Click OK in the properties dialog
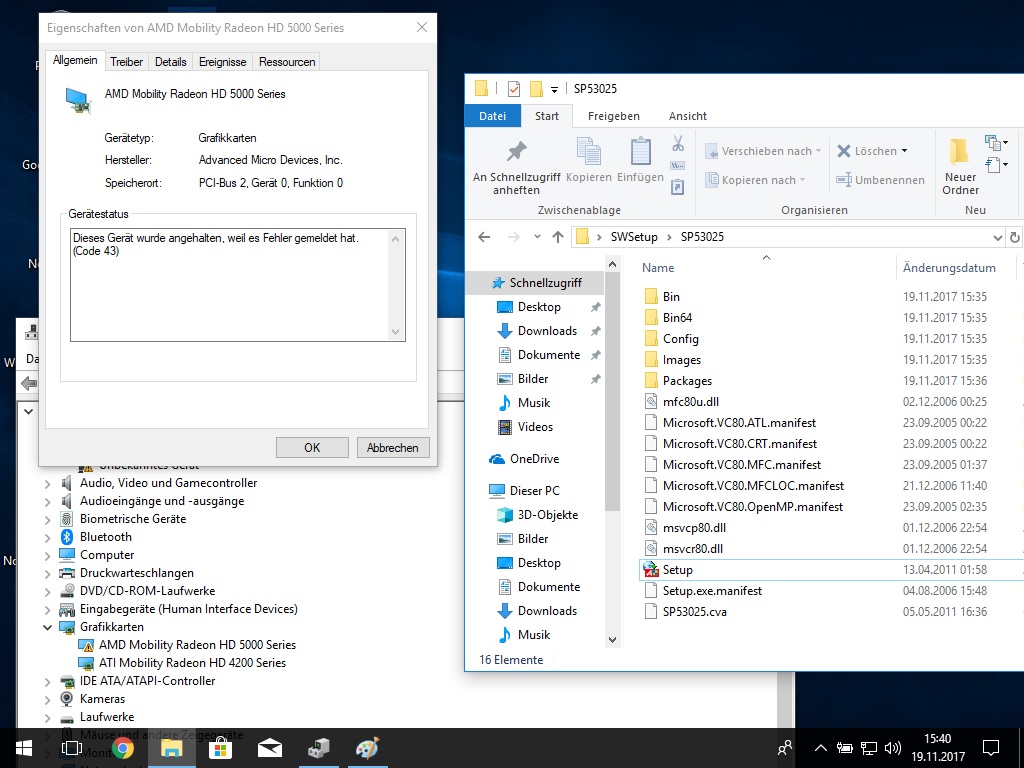Screen dimensions: 1024x768 tap(312, 447)
